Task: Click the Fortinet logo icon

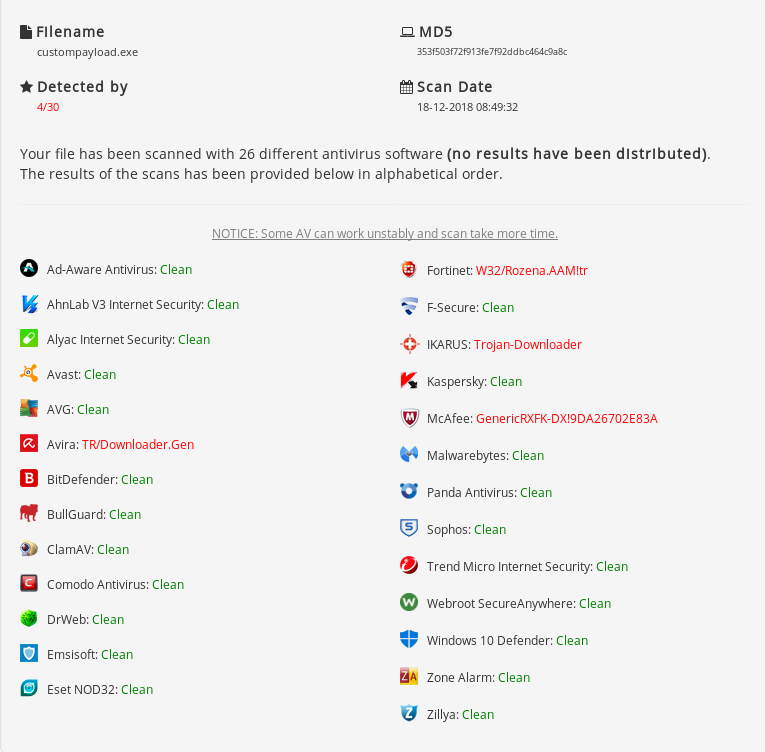Action: pos(409,270)
